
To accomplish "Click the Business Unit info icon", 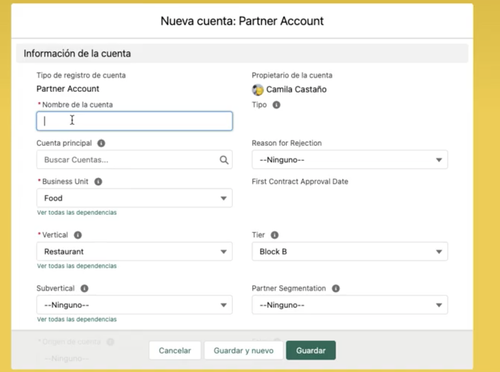I will tap(98, 182).
